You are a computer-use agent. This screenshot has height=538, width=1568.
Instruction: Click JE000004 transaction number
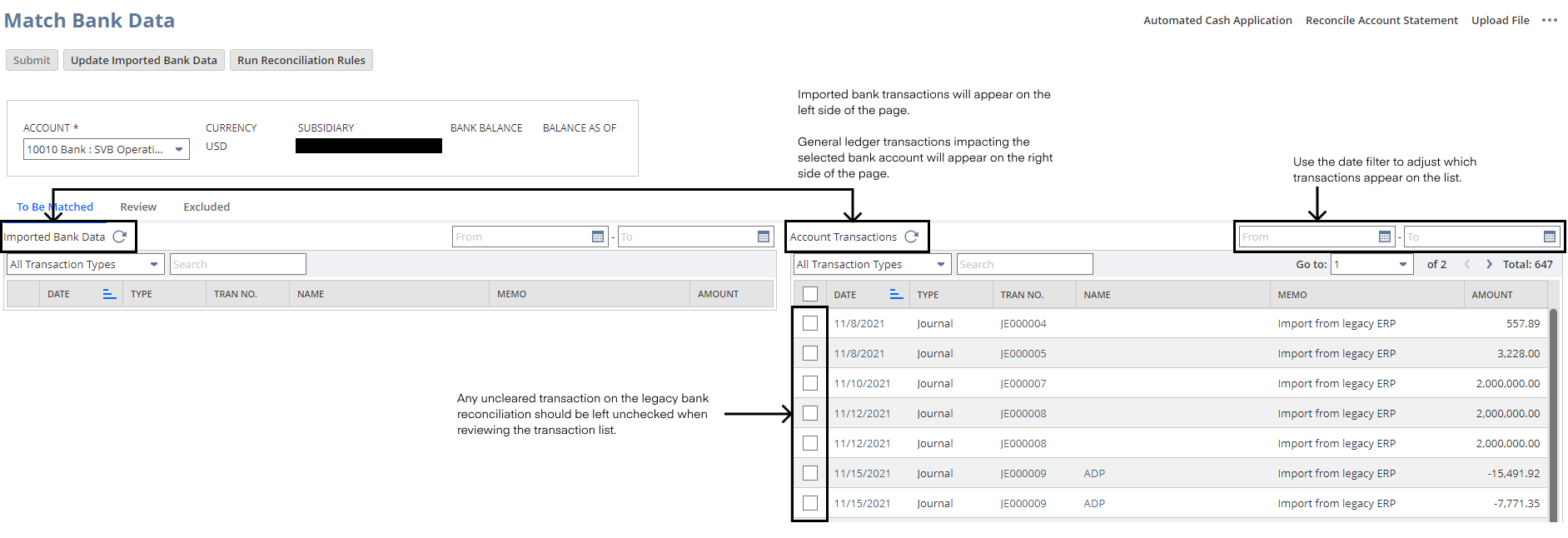[1023, 323]
